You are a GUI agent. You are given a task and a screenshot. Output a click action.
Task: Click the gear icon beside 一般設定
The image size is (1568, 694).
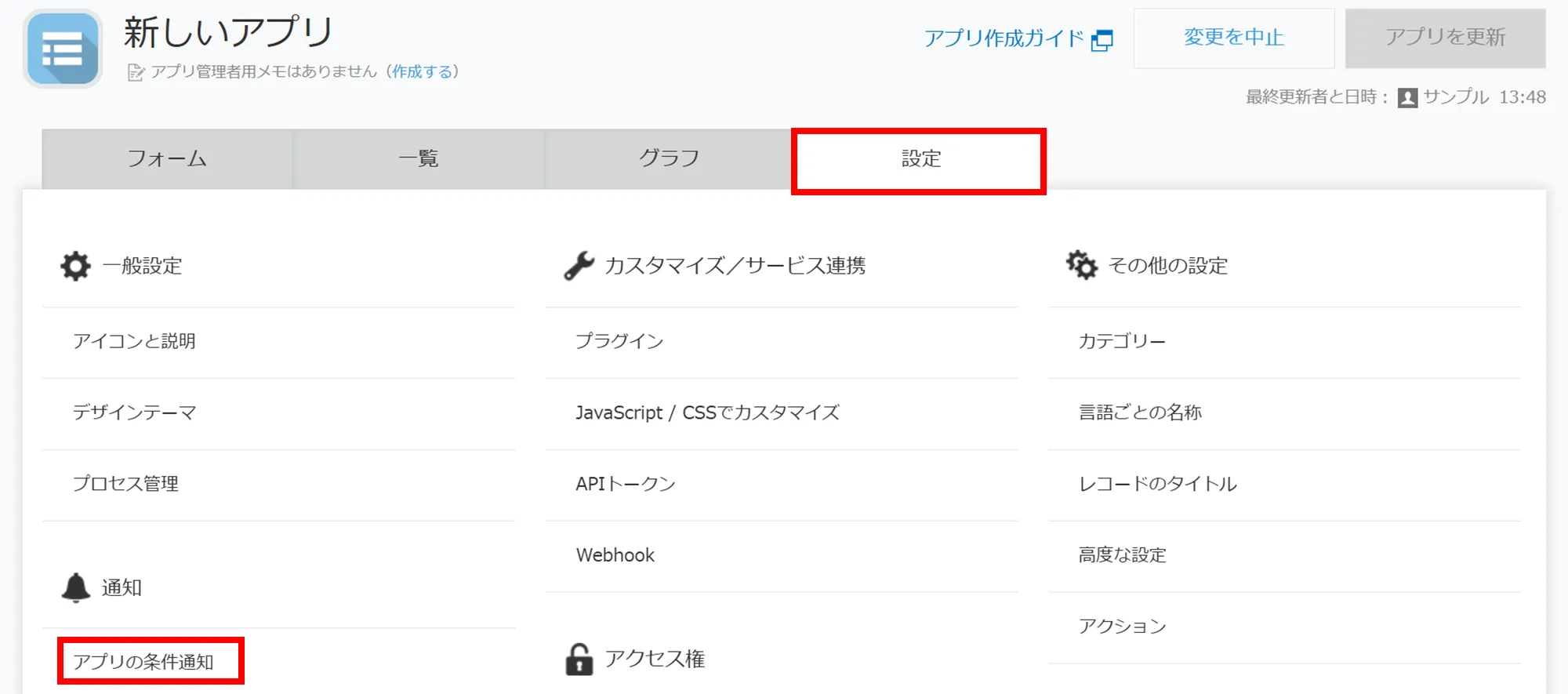75,266
